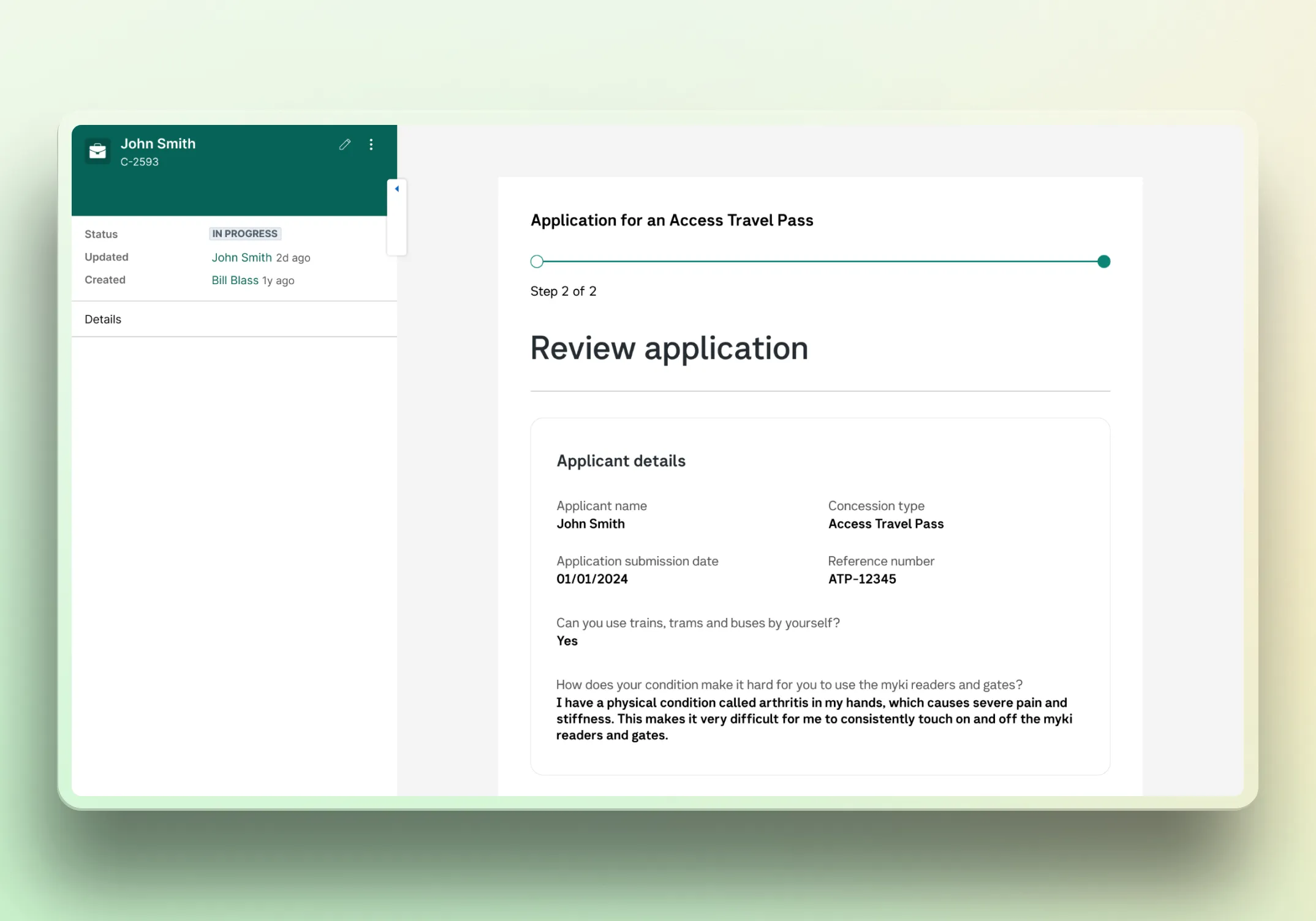Open the three-dot more options menu

[x=371, y=145]
